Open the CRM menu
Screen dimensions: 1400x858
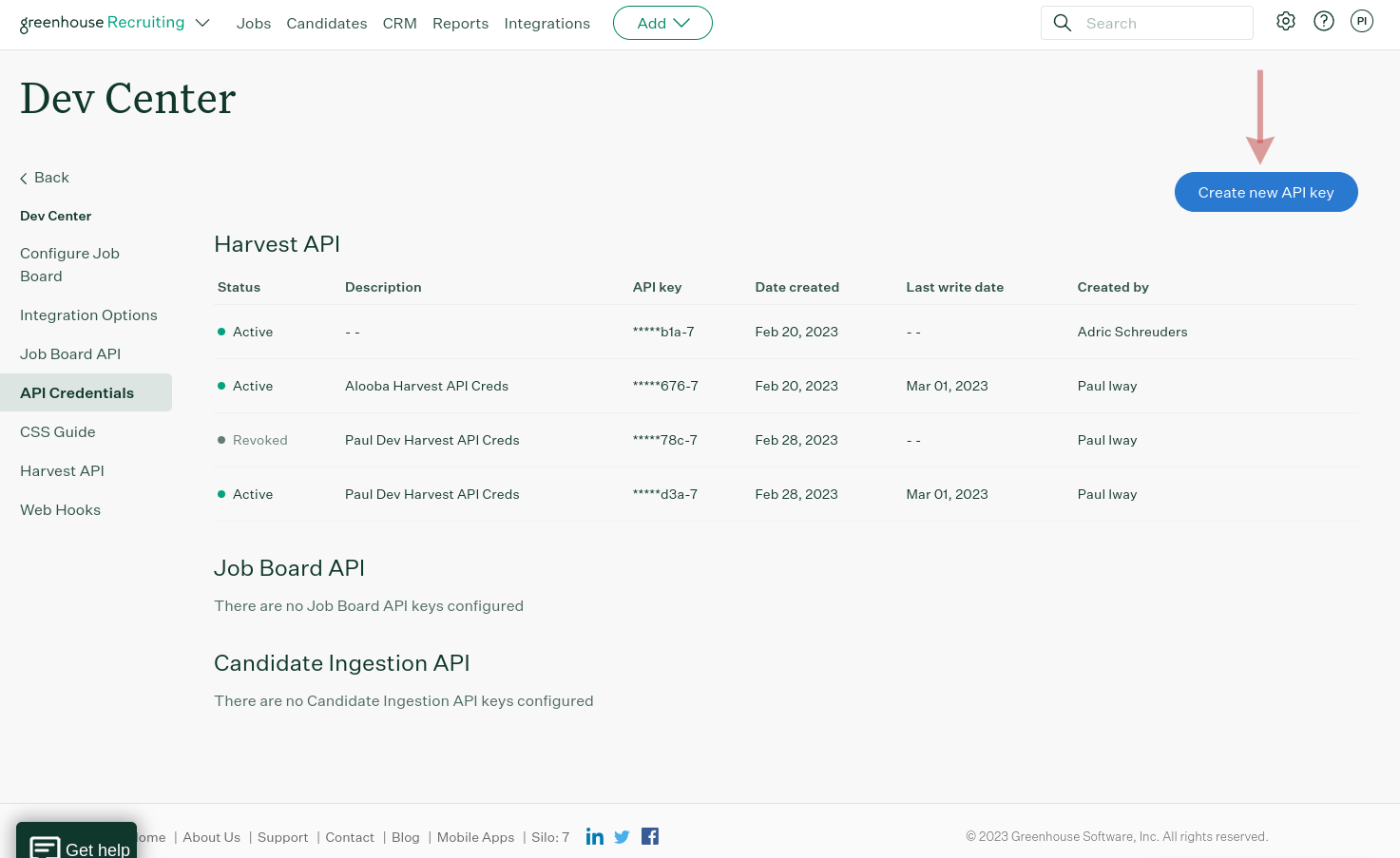(x=400, y=23)
